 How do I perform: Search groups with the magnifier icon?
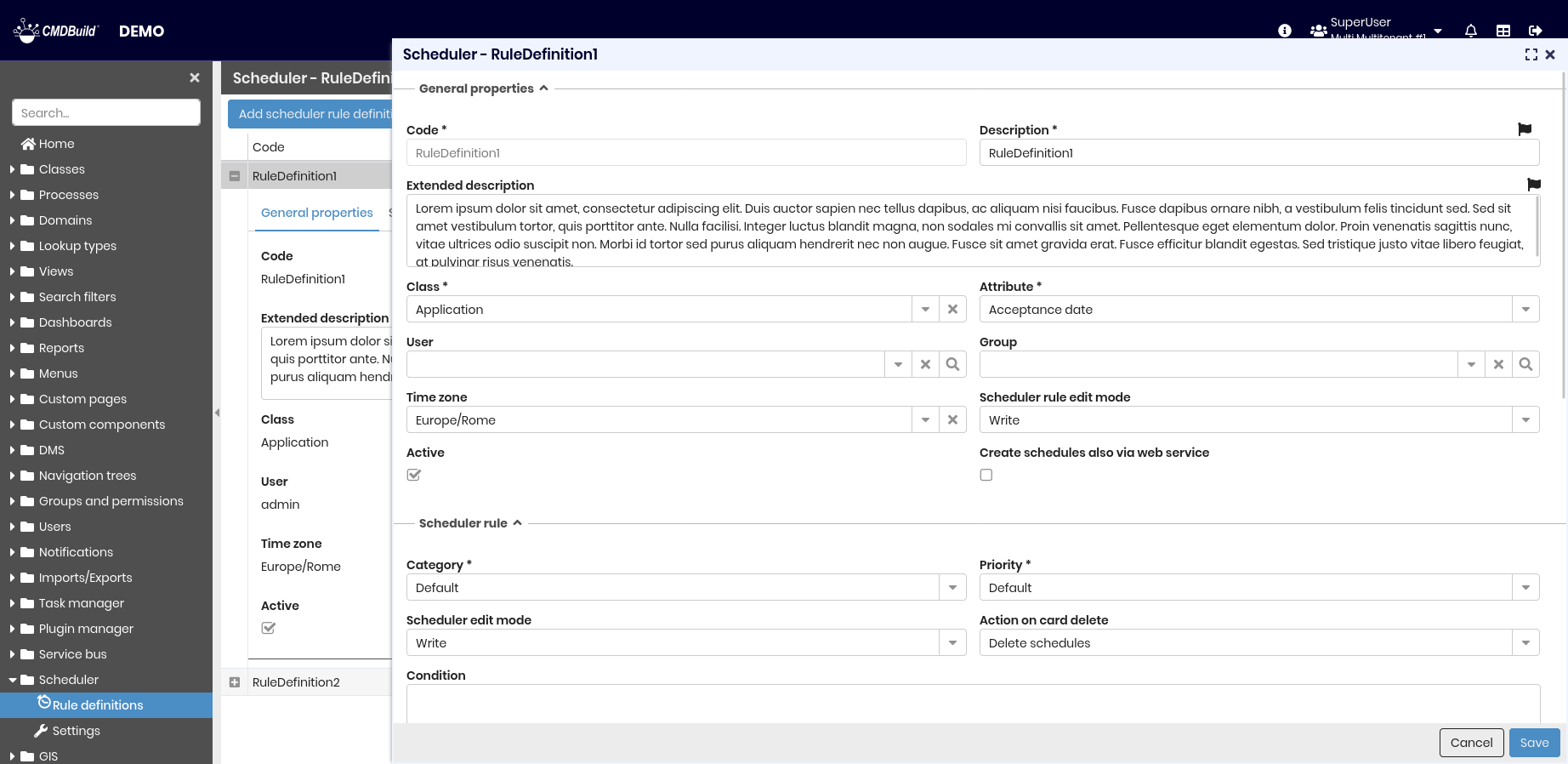click(1525, 364)
